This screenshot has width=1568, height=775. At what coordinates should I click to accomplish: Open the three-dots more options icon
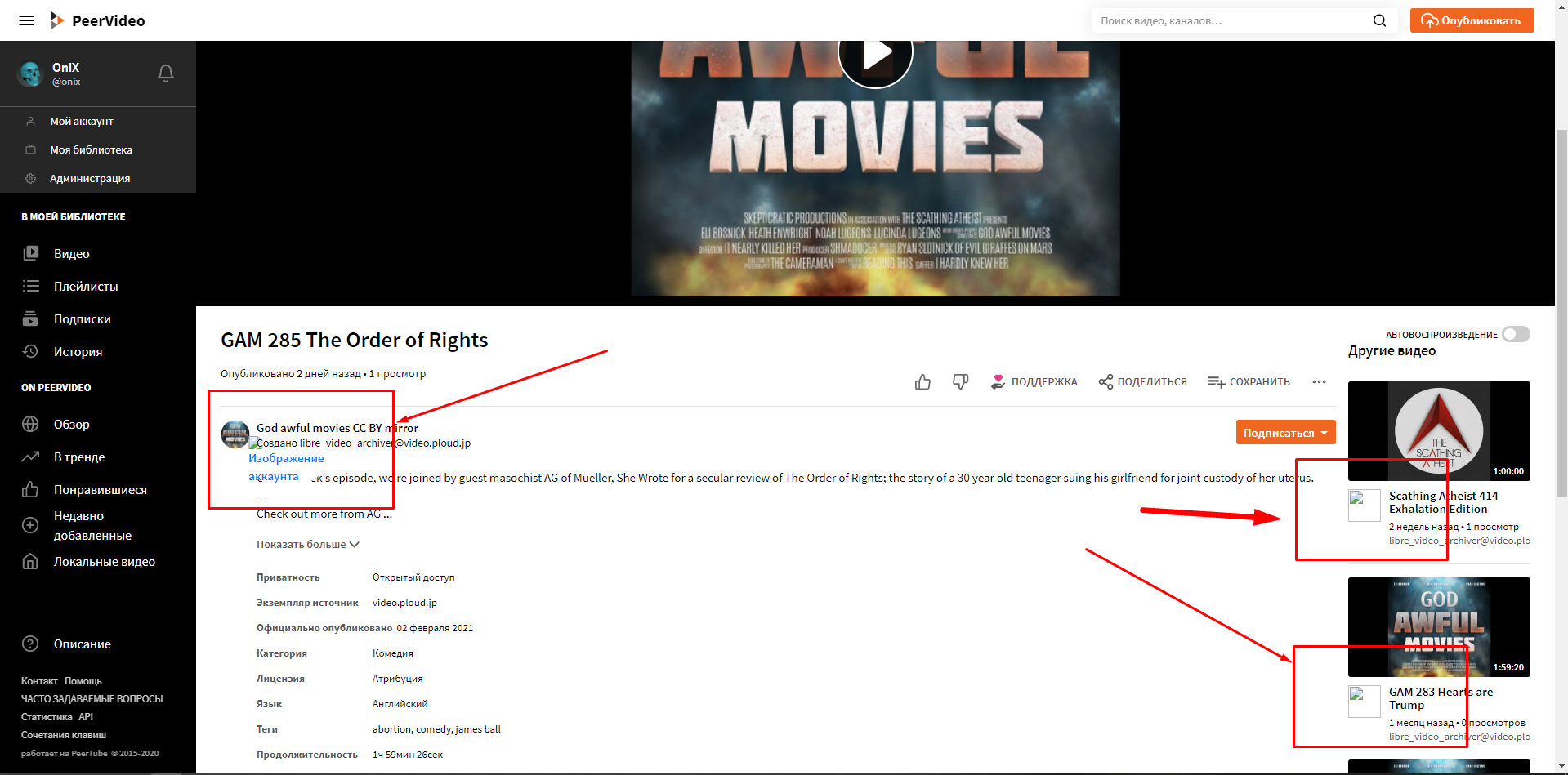(1318, 381)
